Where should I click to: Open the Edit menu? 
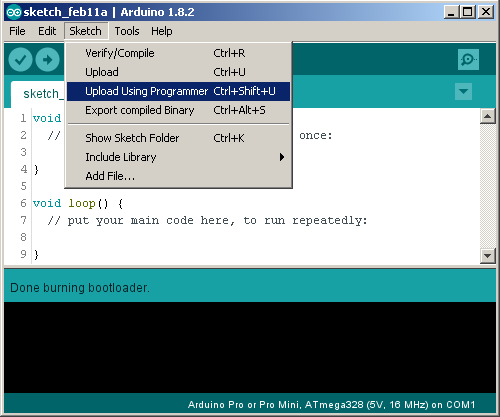[47, 31]
